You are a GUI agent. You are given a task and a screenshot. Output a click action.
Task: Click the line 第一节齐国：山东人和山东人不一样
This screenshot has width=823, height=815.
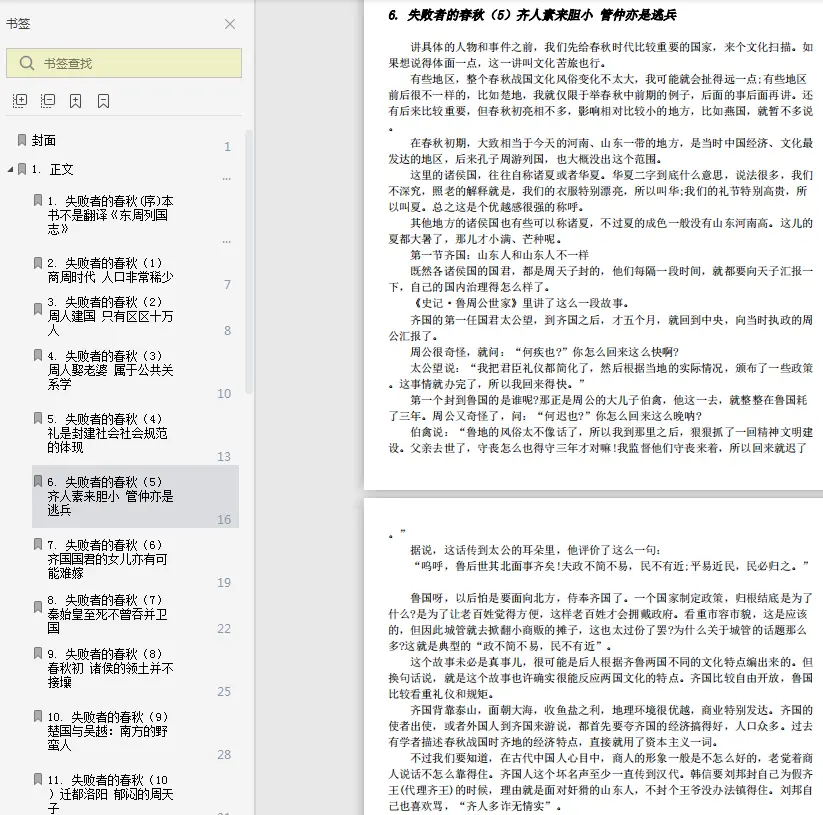pyautogui.click(x=500, y=255)
